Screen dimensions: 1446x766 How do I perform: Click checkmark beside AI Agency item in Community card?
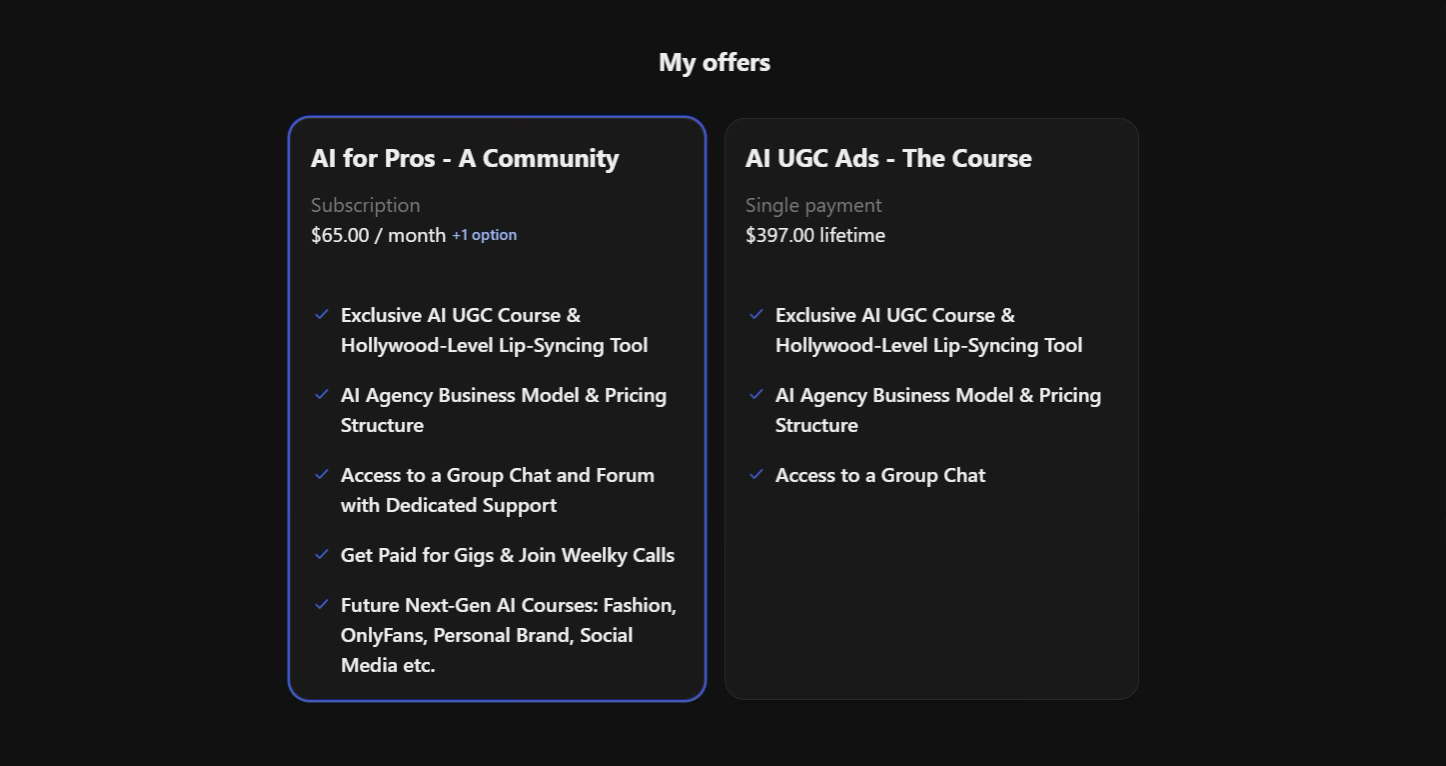point(322,394)
